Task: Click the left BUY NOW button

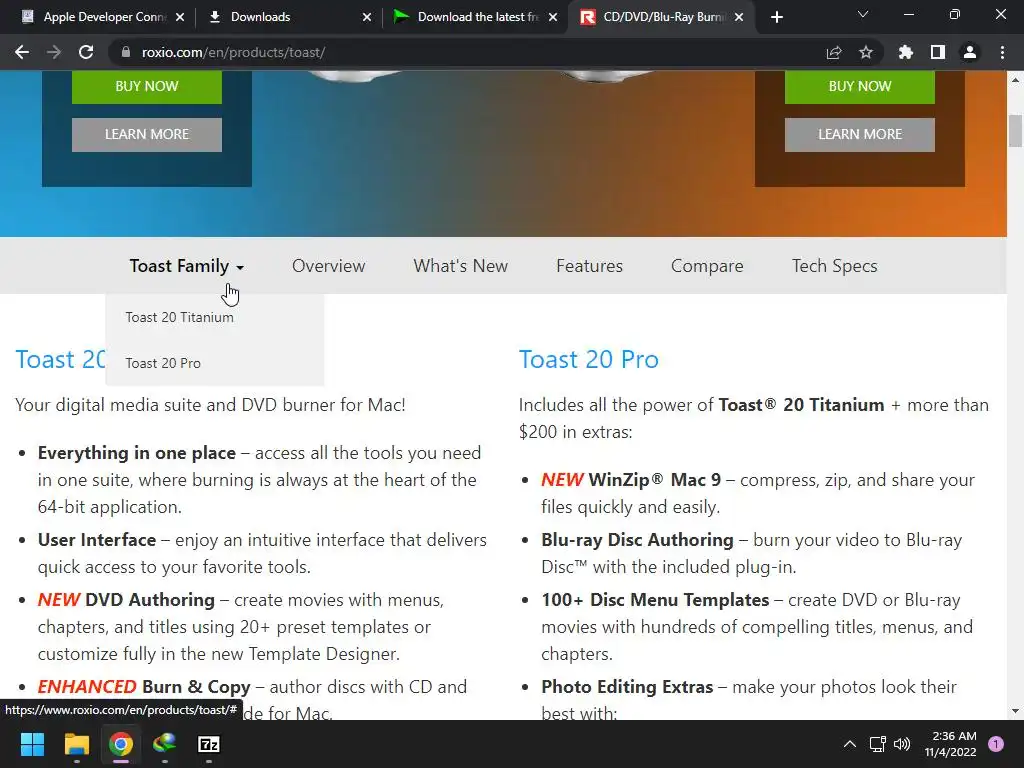Action: coord(146,86)
